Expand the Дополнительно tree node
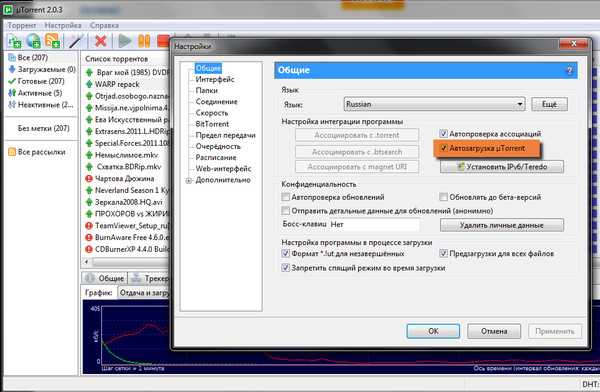Screen dimensions: 600x392 (189, 181)
